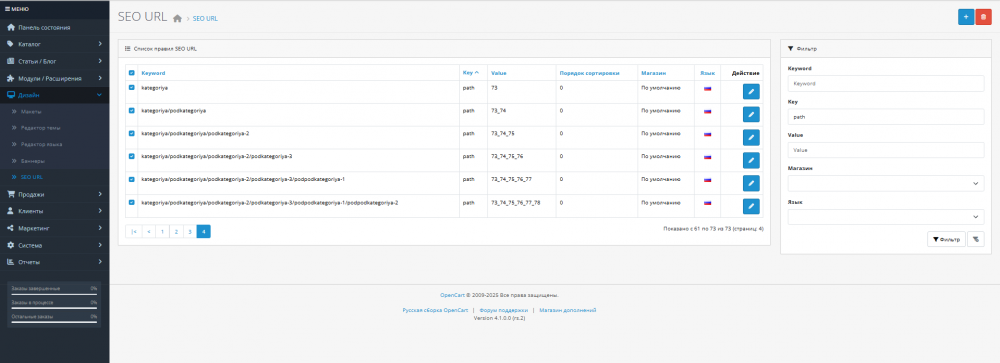
Task: Toggle the select-all checkbox in header
Action: point(132,73)
